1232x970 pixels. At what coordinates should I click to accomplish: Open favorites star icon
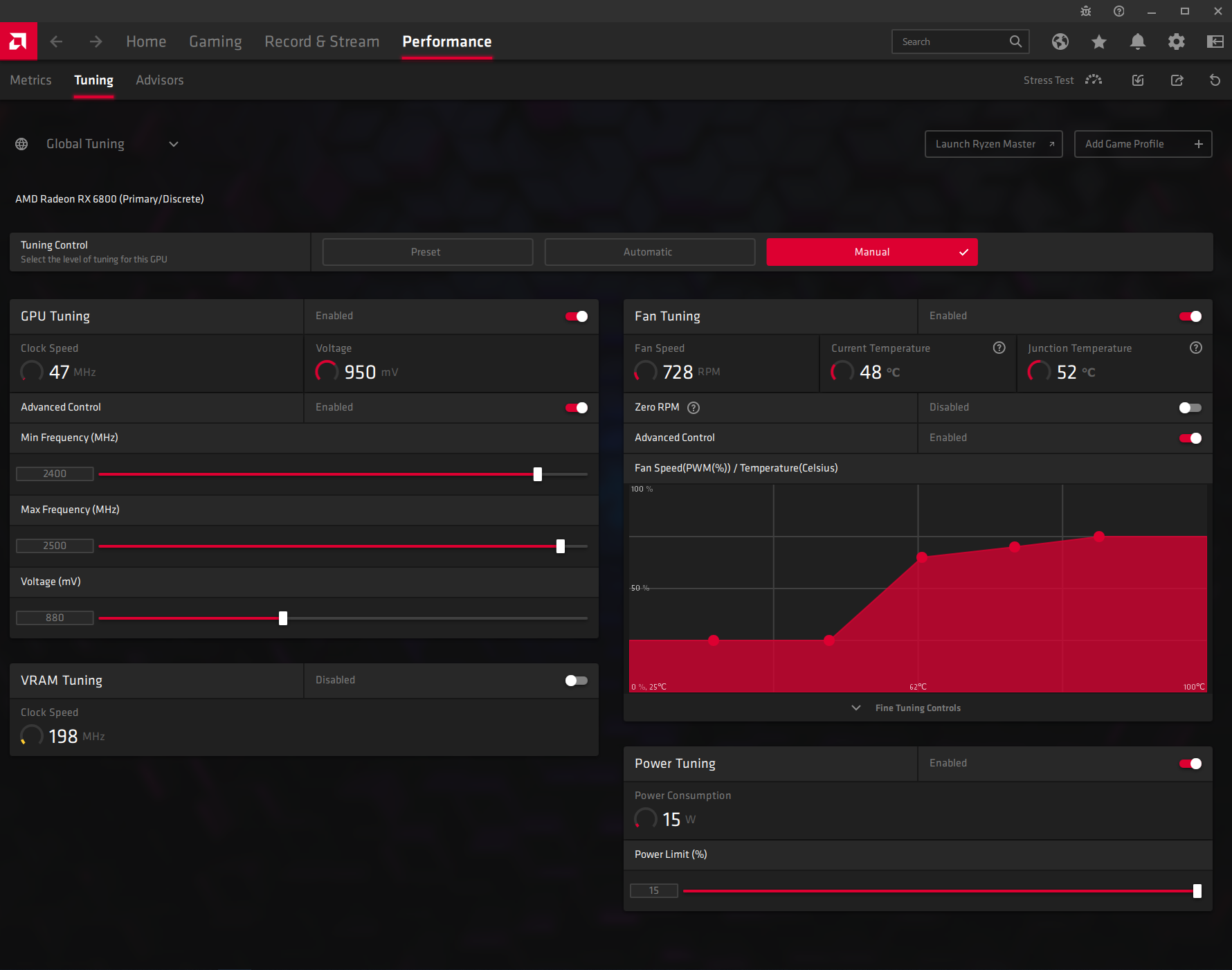(1098, 42)
